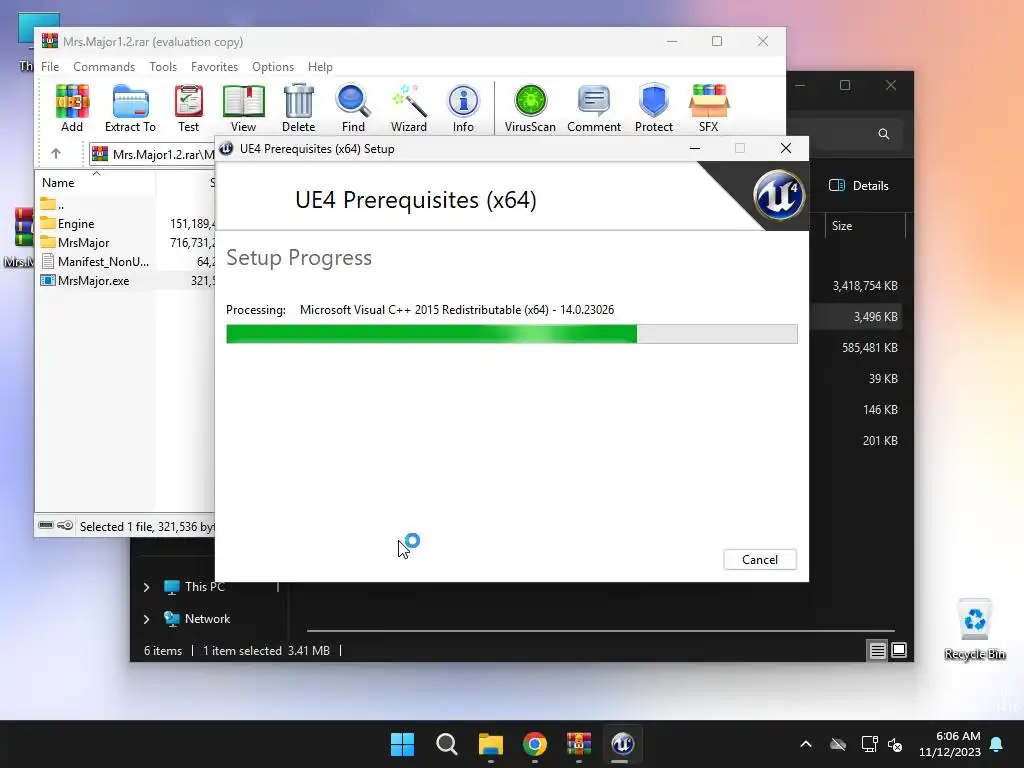
Task: Open taskbar Search
Action: click(447, 744)
